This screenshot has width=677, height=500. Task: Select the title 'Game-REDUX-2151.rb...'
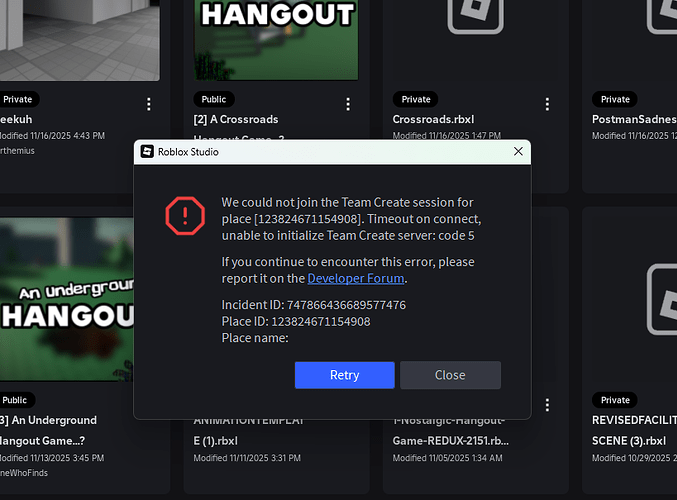click(x=450, y=441)
